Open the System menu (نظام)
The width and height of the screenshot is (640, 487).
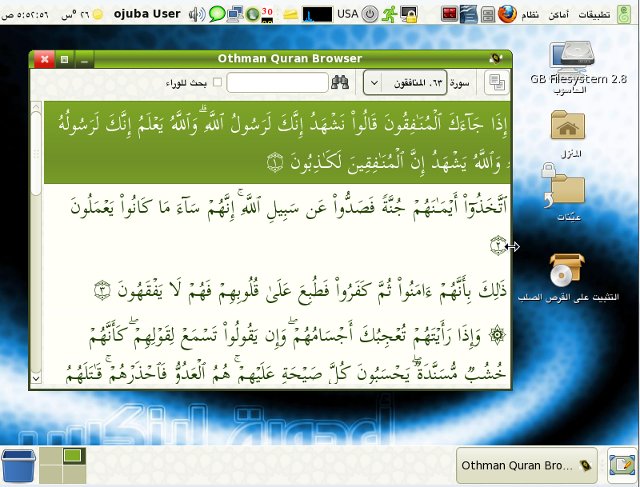(x=530, y=15)
